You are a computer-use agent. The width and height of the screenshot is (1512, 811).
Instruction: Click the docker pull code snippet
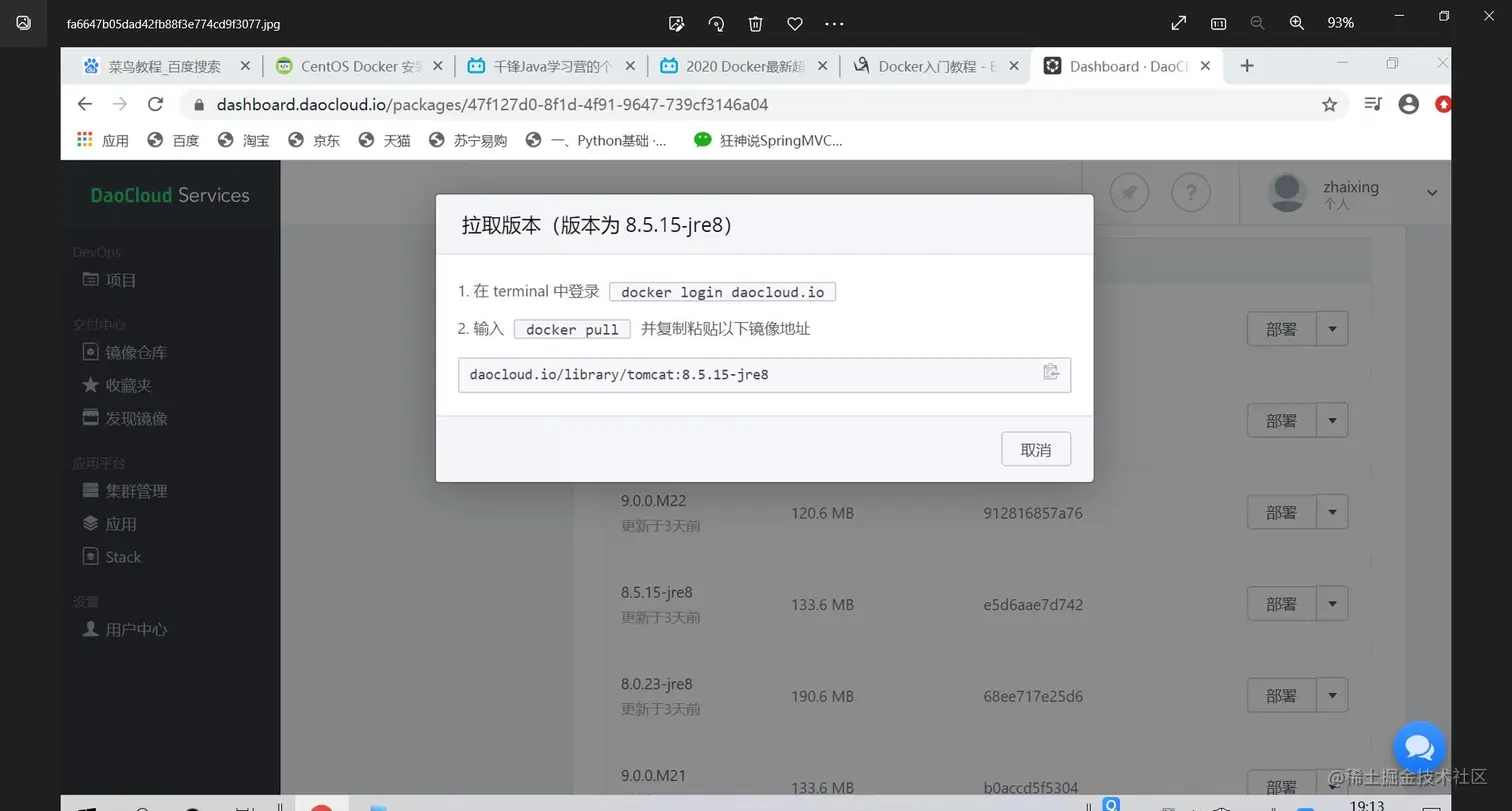572,329
